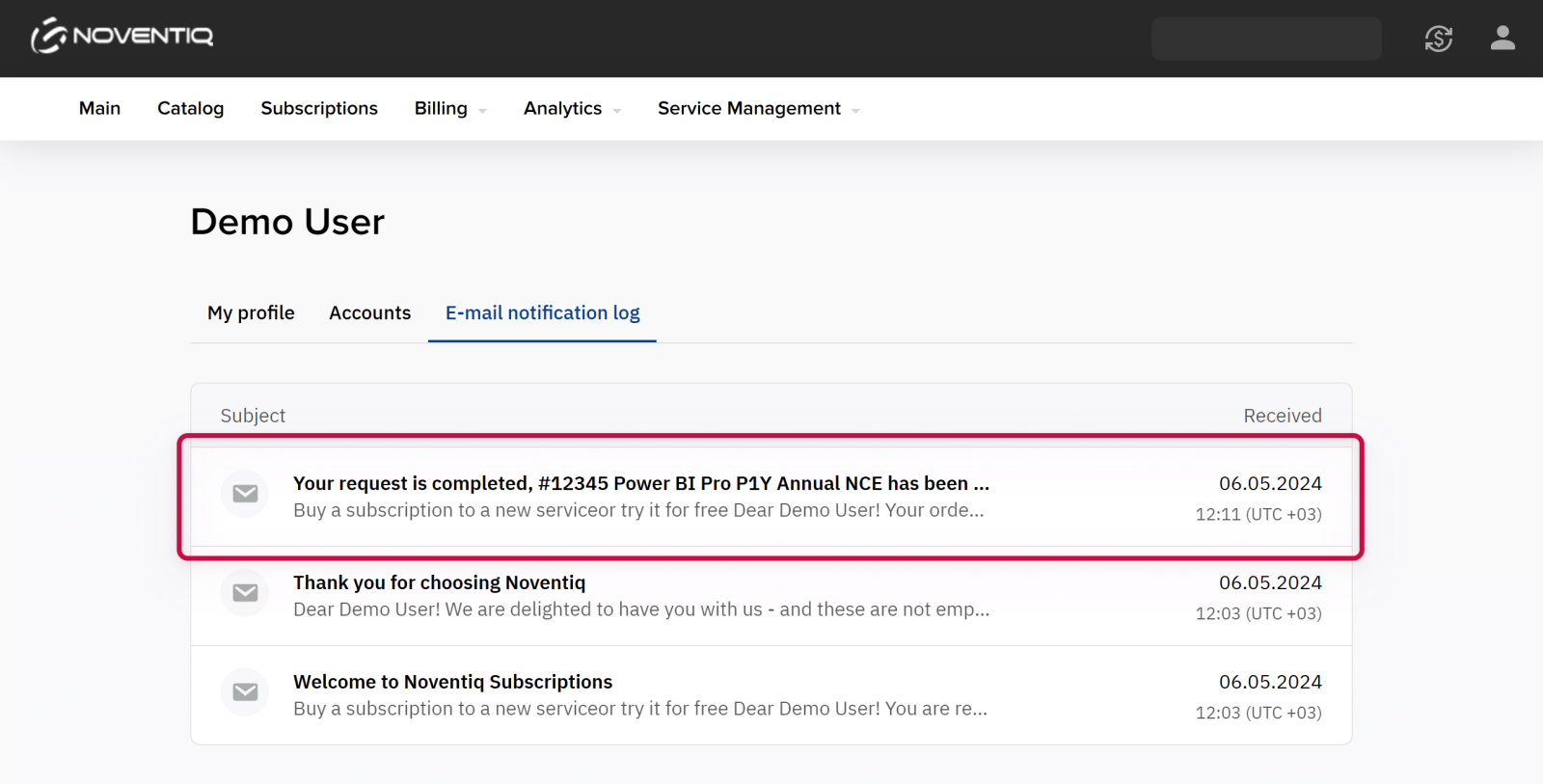Select the E-mail notification log tab
The image size is (1543, 784).
542,313
